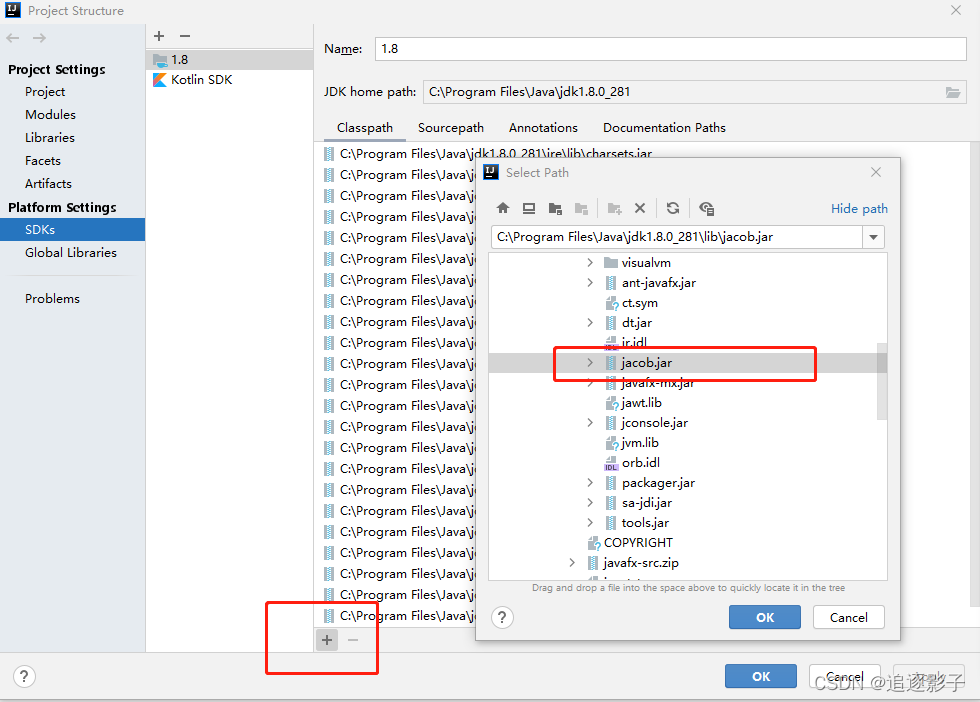Viewport: 980px width, 702px height.
Task: Switch to the Documentation Paths tab
Action: point(664,128)
